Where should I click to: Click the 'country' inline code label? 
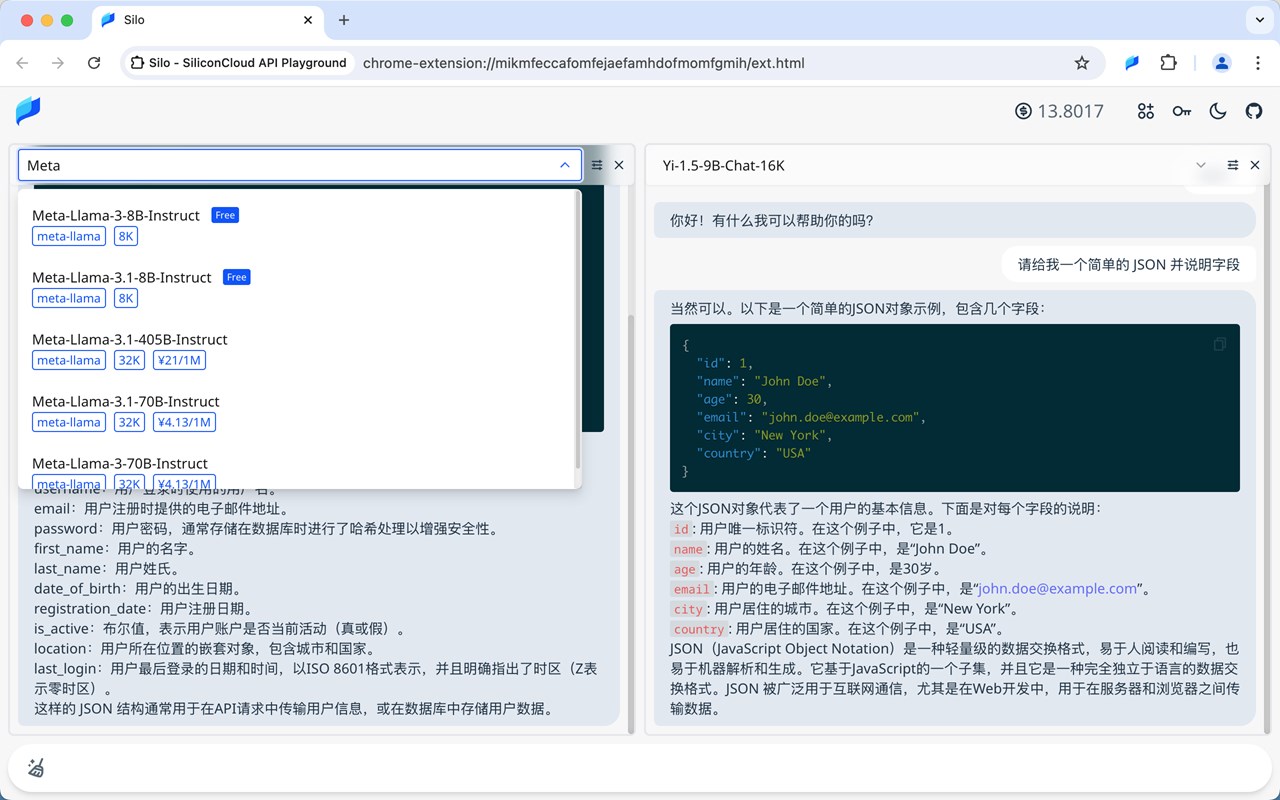pos(699,629)
